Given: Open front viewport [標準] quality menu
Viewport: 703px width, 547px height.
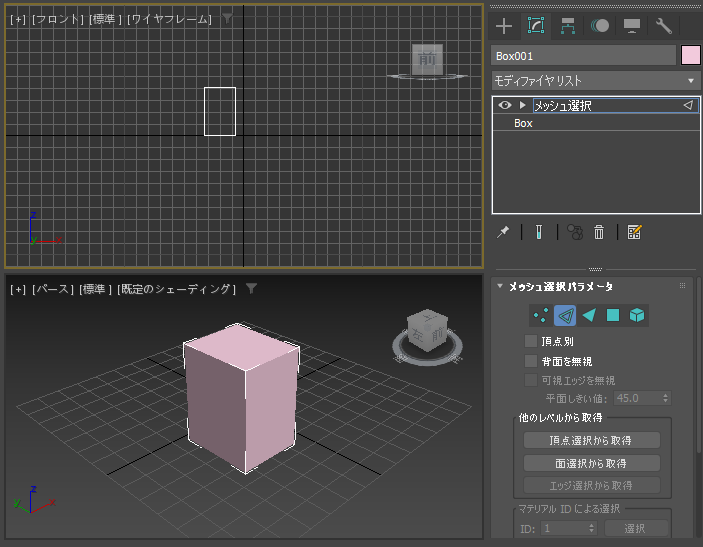Looking at the screenshot, I should (x=105, y=19).
